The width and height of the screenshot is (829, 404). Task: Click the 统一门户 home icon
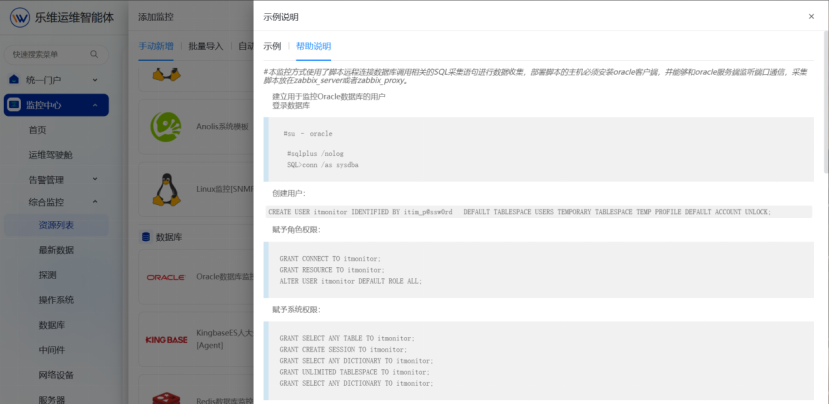coord(14,80)
